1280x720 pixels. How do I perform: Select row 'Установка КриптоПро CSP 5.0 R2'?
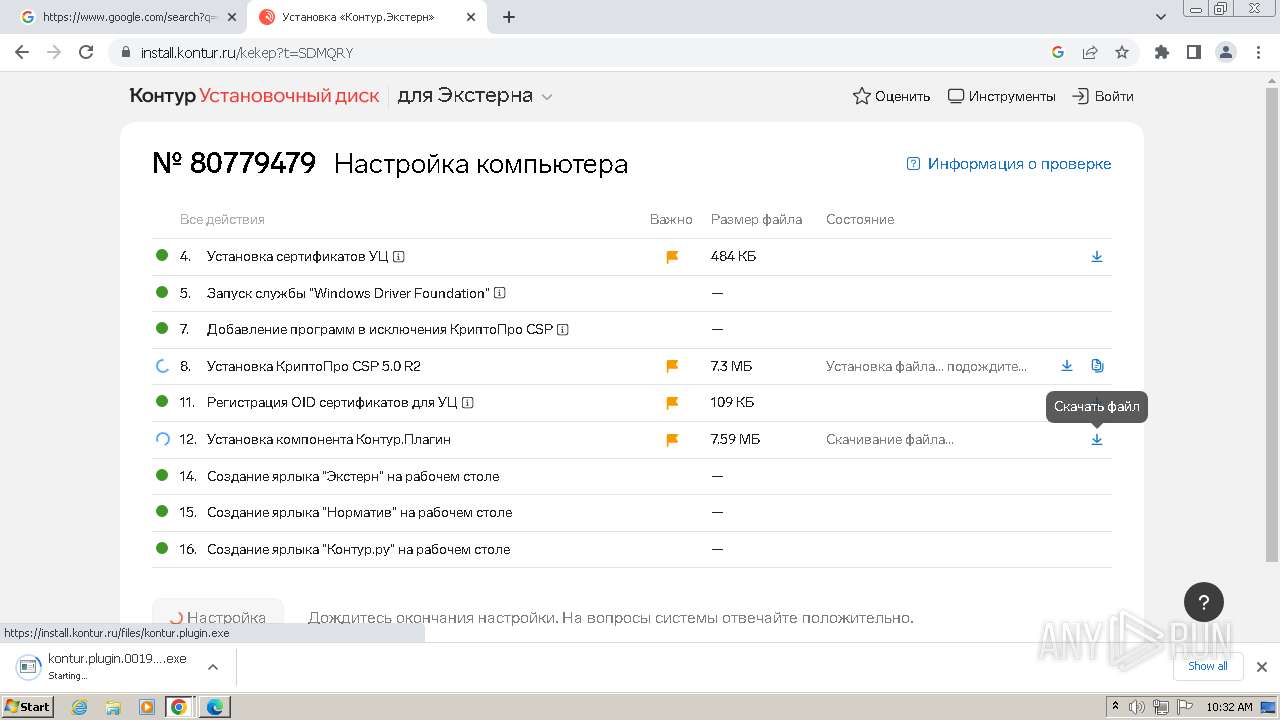(632, 366)
